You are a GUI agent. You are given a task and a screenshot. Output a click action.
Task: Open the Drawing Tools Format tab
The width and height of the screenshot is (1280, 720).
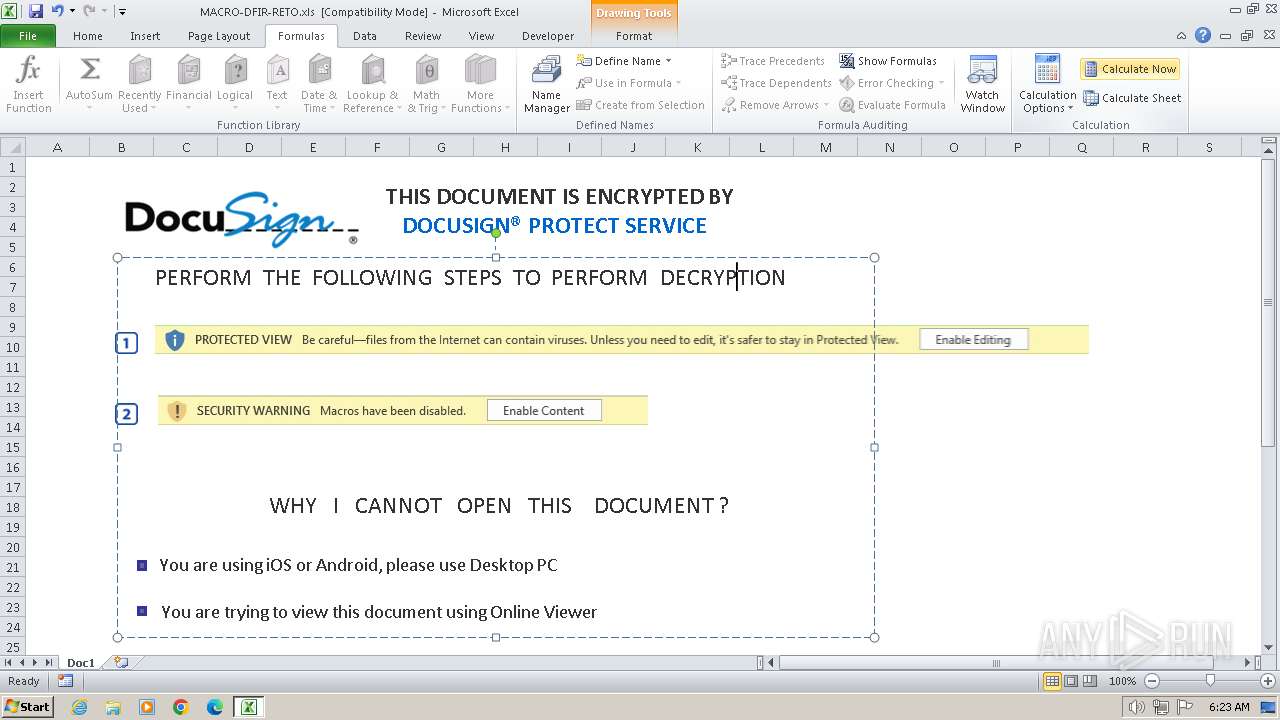click(634, 36)
